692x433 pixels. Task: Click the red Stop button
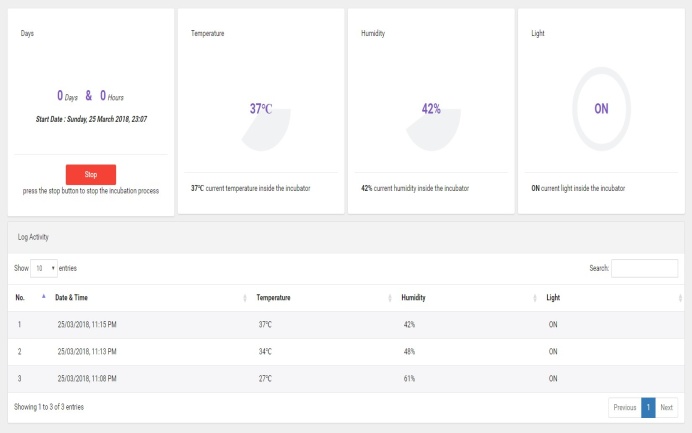pyautogui.click(x=91, y=174)
